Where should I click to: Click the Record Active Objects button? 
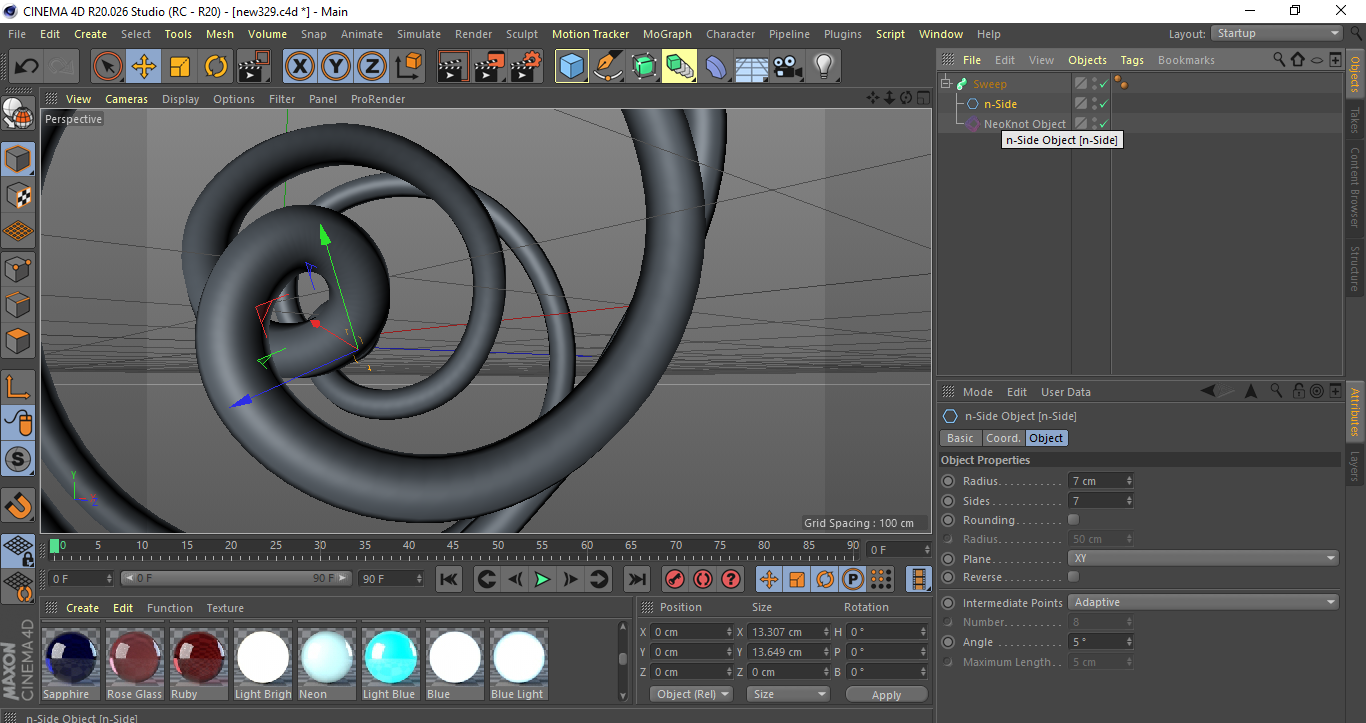coord(674,579)
